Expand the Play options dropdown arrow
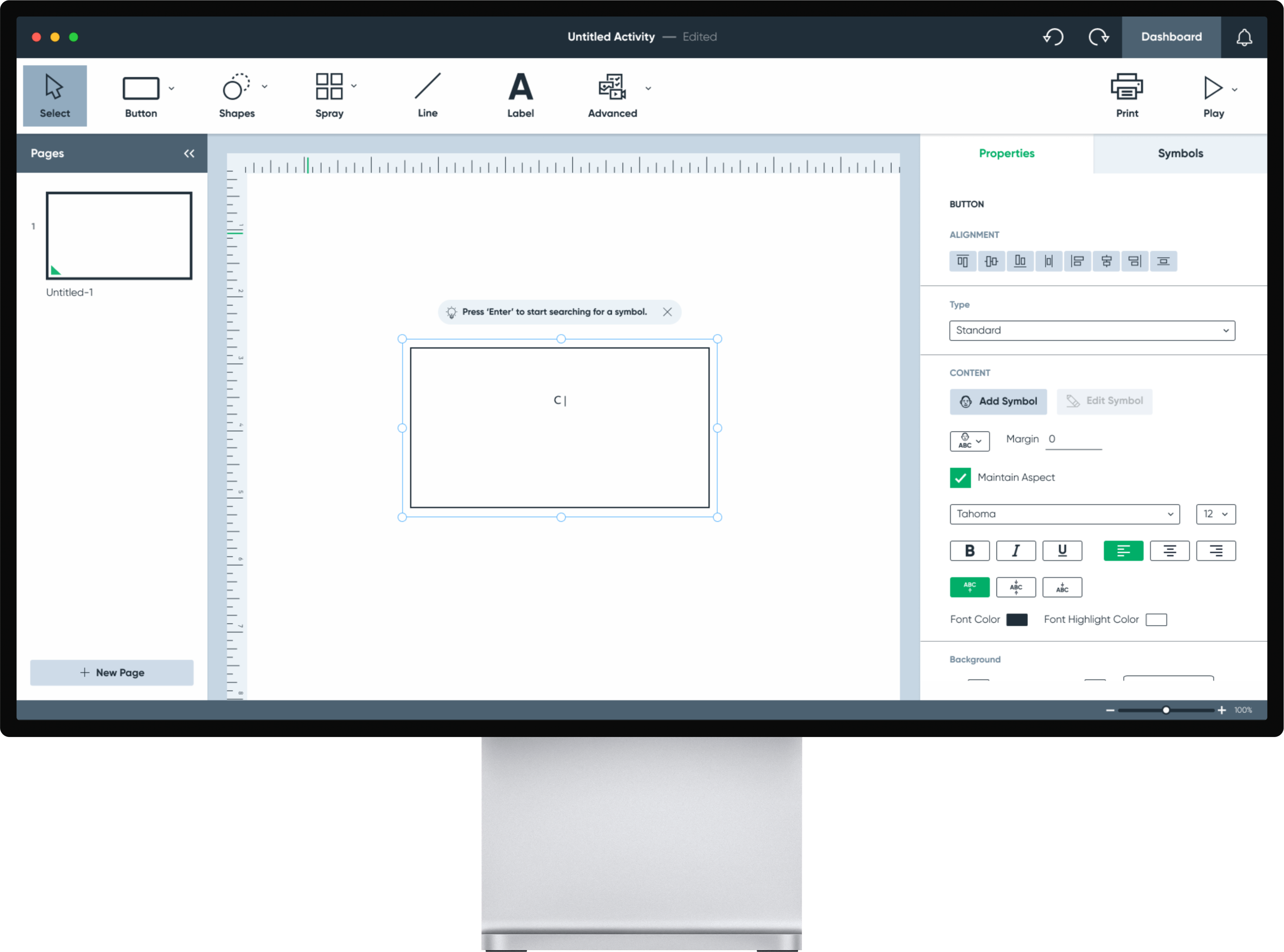Screen dimensions: 1284x952 pos(1234,90)
